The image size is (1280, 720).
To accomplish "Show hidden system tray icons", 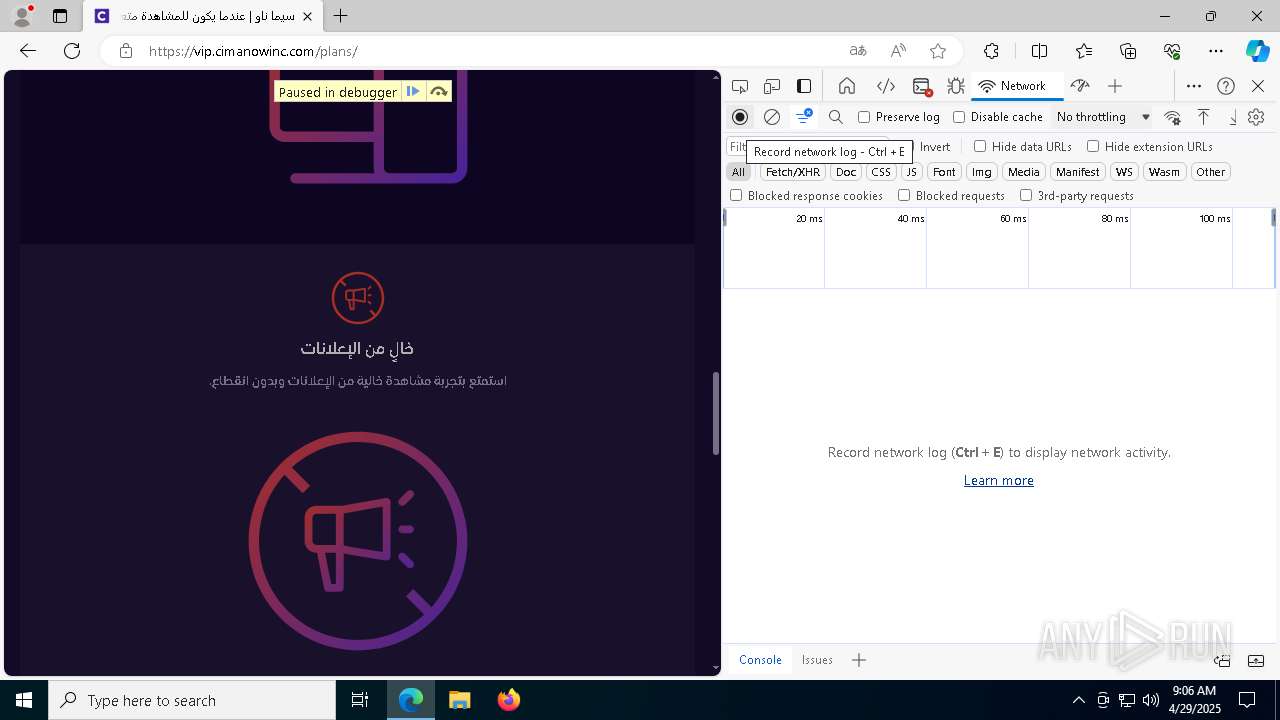I will point(1079,700).
